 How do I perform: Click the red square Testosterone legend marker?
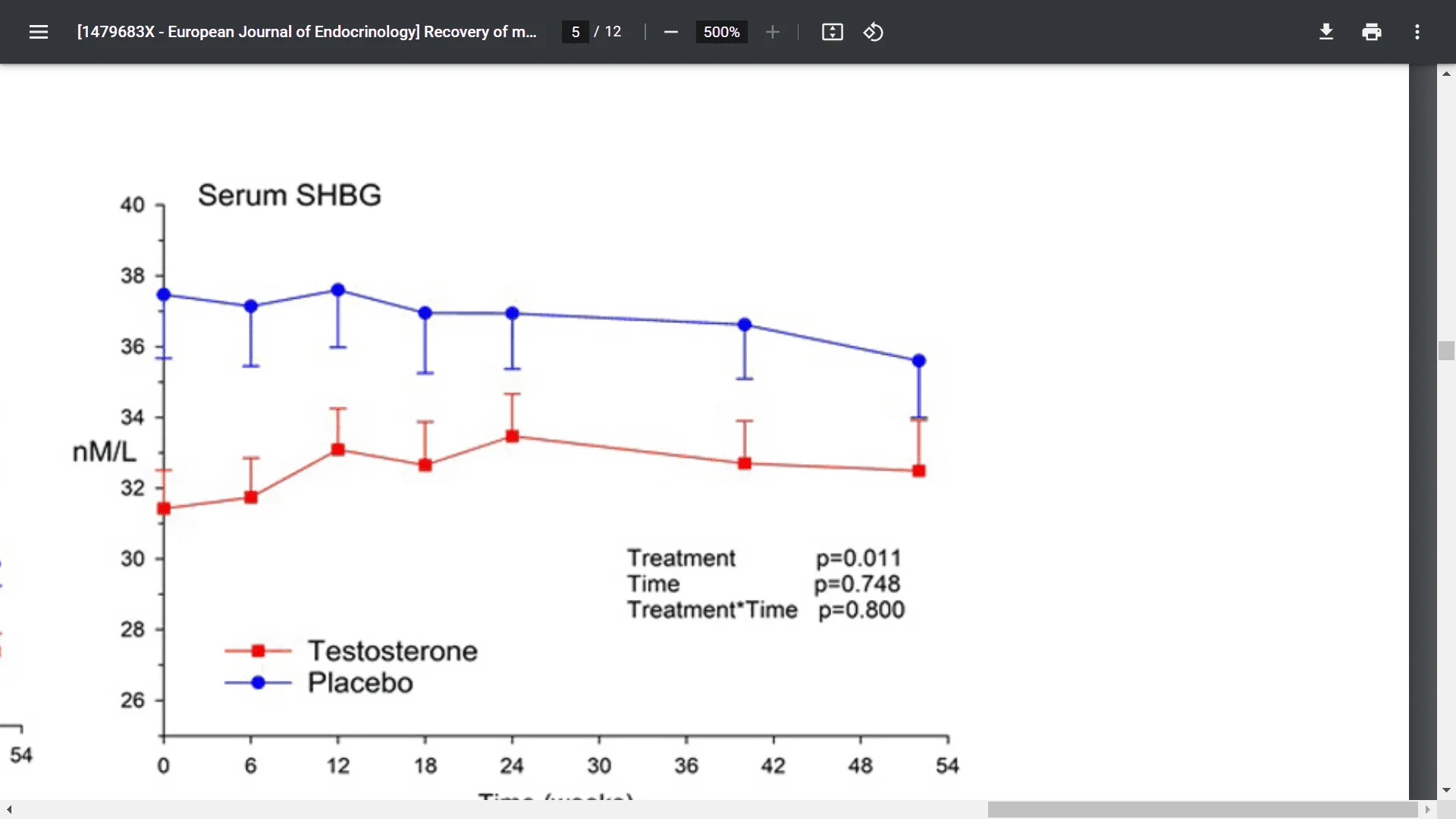(258, 651)
